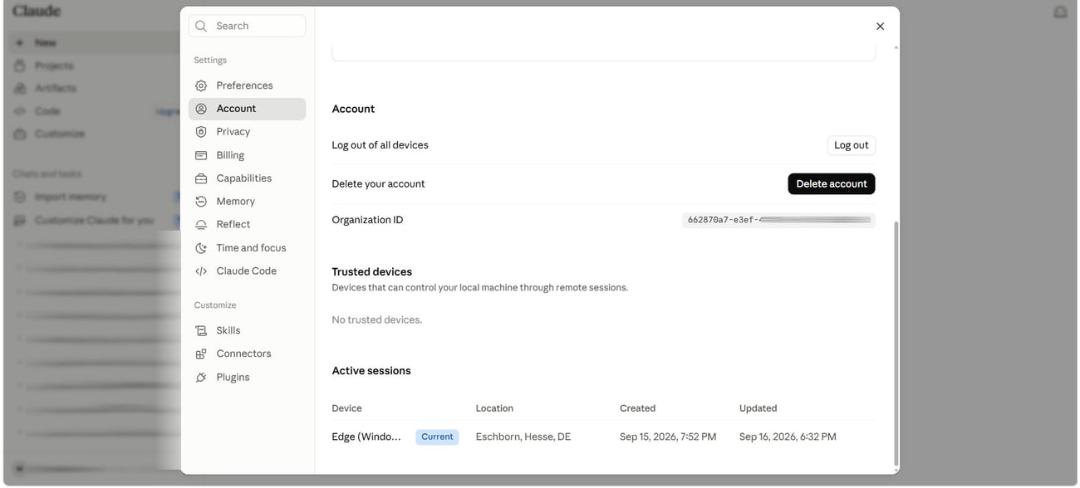1080x488 pixels.
Task: Click the No trusted devices text
Action: (377, 320)
